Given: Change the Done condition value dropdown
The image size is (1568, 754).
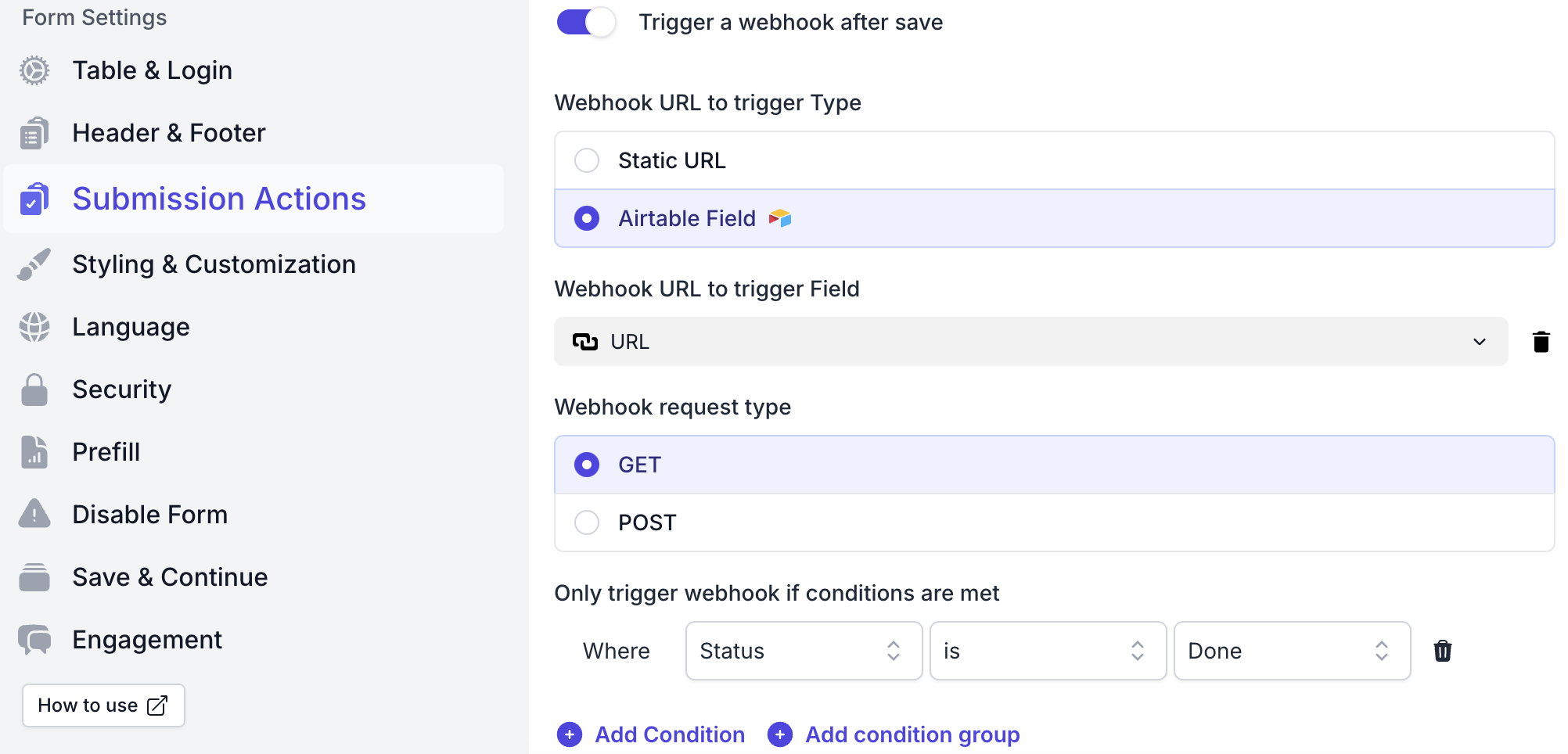Looking at the screenshot, I should click(x=1291, y=651).
